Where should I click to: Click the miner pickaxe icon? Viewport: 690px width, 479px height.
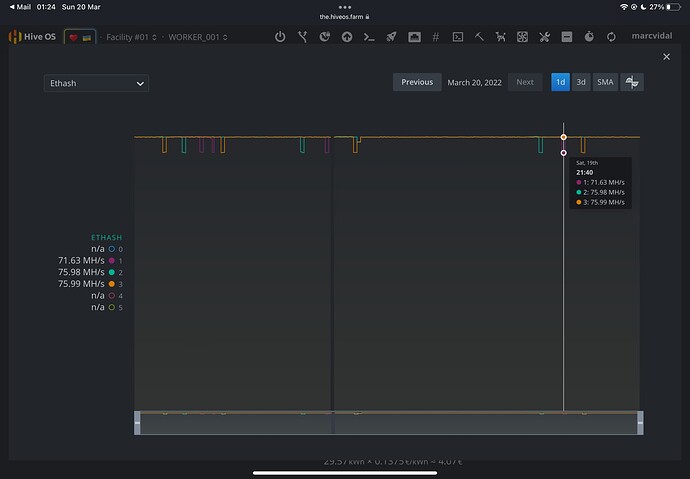pyautogui.click(x=479, y=37)
